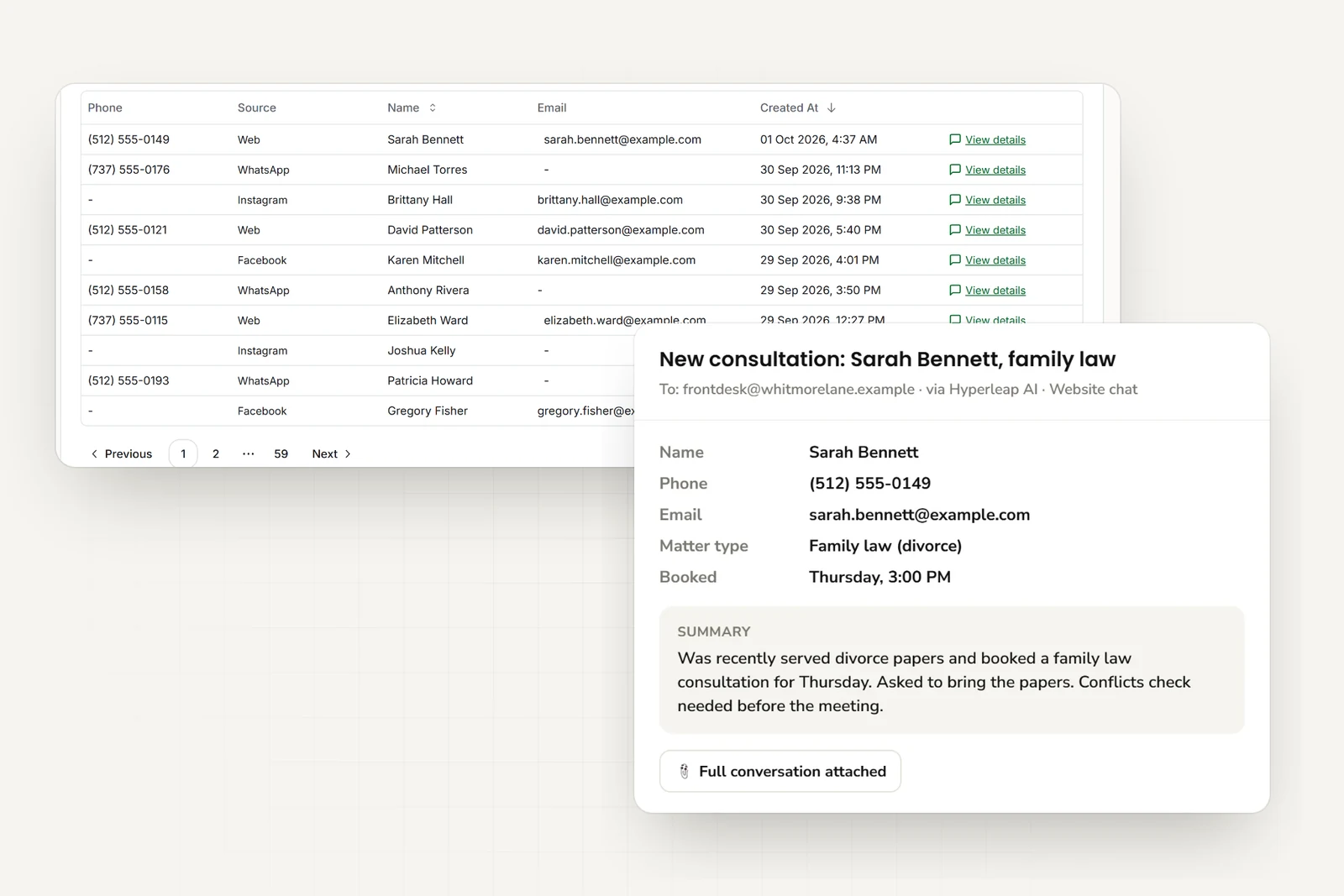Click the speech bubble icon in Karen Mitchell's row
Screen dimensions: 1344x896
[954, 260]
